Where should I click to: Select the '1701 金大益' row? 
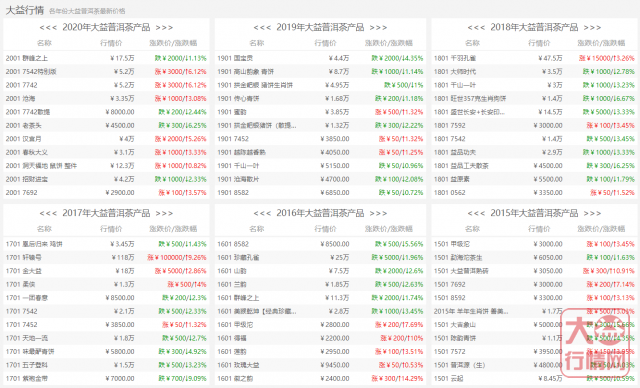click(x=106, y=271)
